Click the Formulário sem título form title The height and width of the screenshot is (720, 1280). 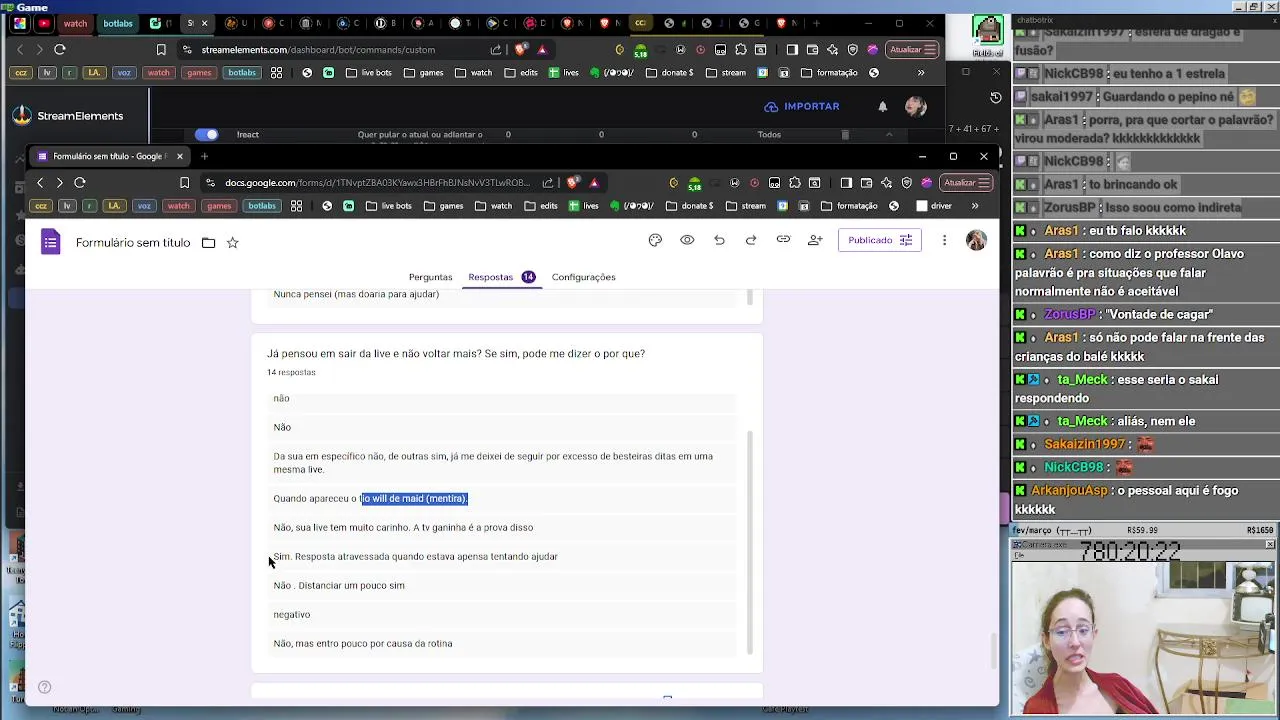[132, 242]
